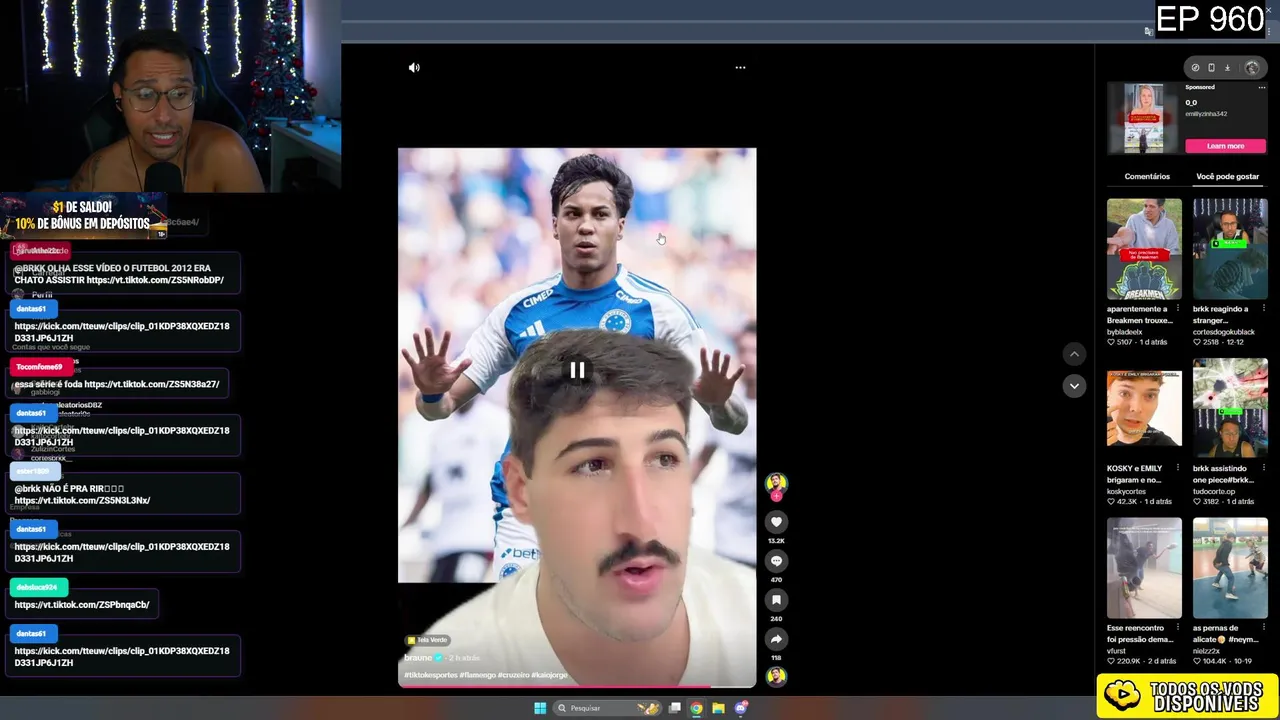Open File Explorer from the taskbar
1280x720 pixels.
(x=718, y=708)
